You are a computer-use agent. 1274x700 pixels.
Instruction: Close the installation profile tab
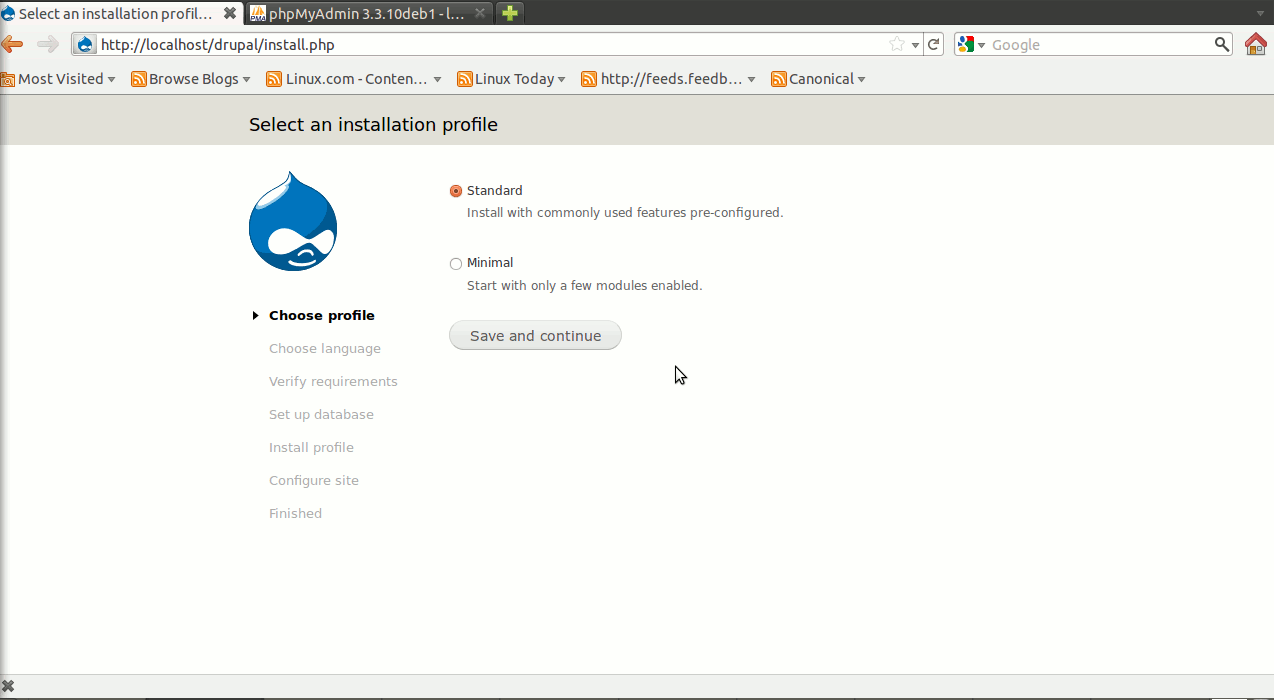[230, 14]
